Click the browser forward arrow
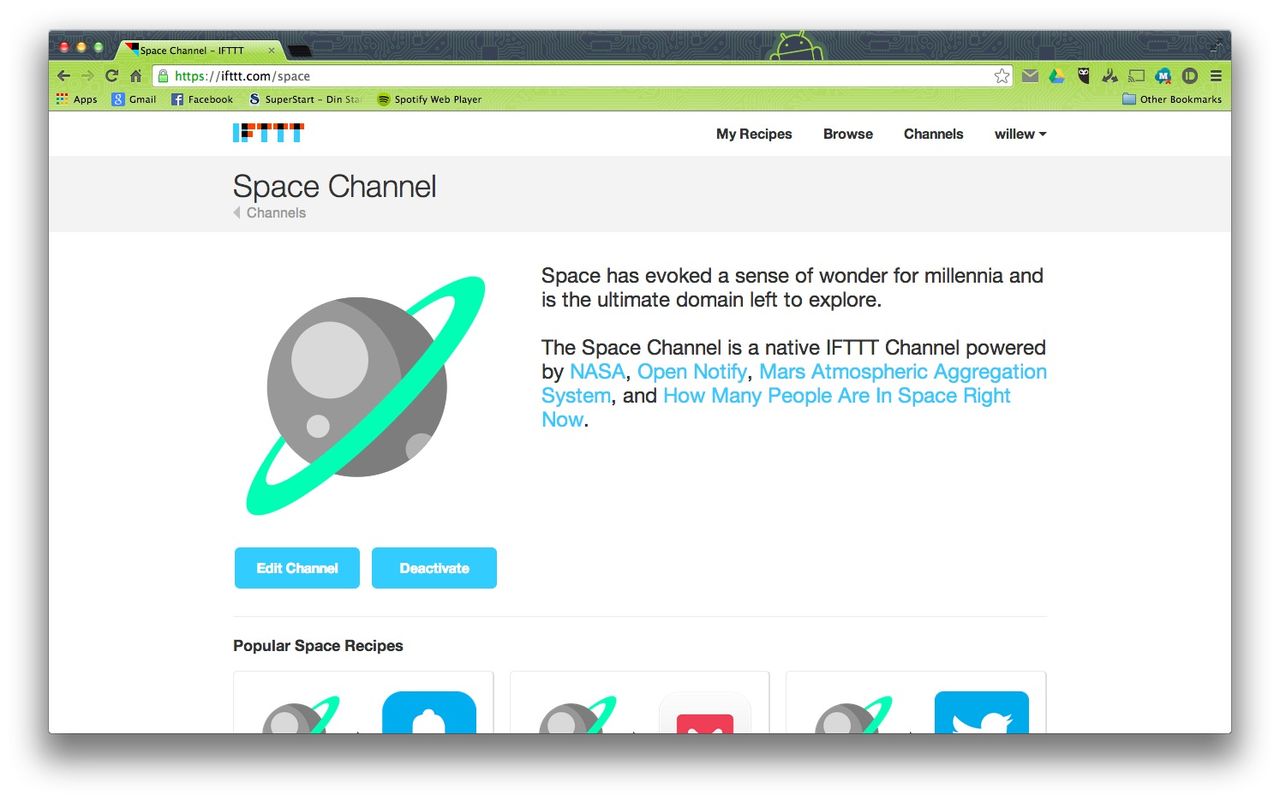 pos(88,76)
